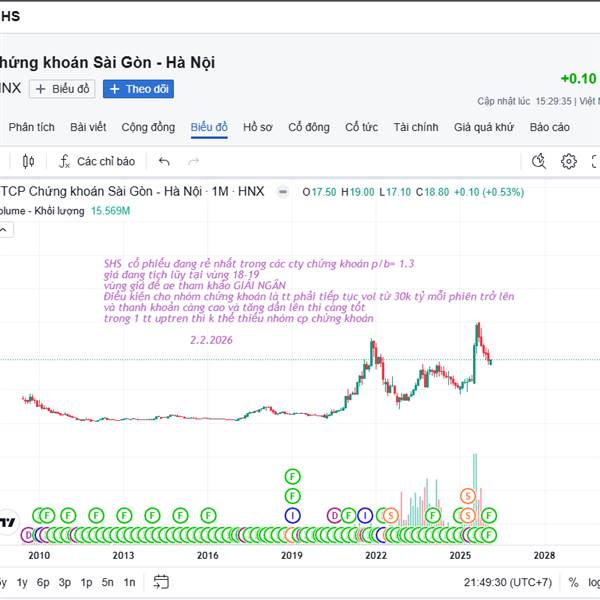Open the Cổ đông tab

click(309, 127)
